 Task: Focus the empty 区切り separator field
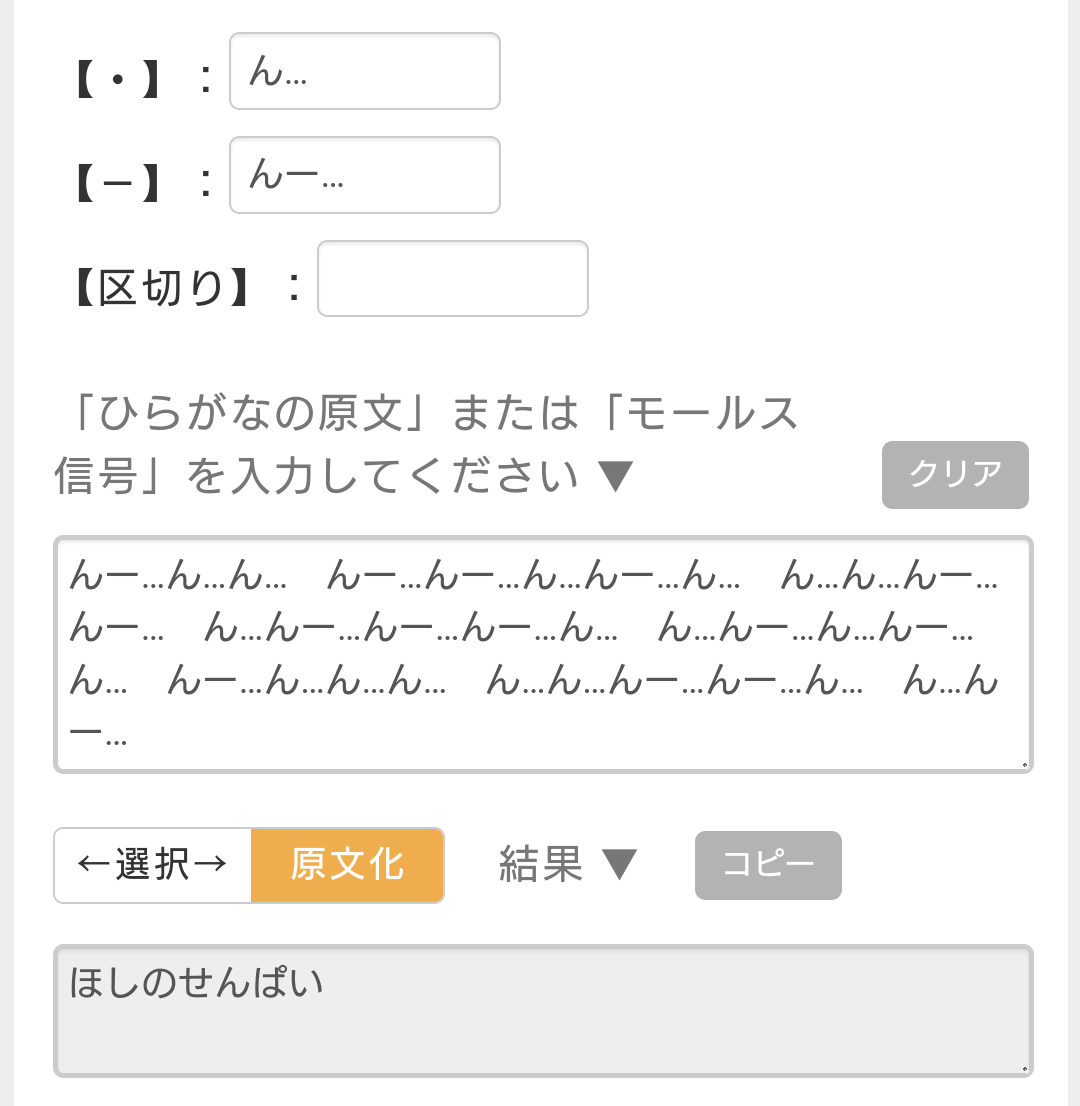tap(452, 278)
